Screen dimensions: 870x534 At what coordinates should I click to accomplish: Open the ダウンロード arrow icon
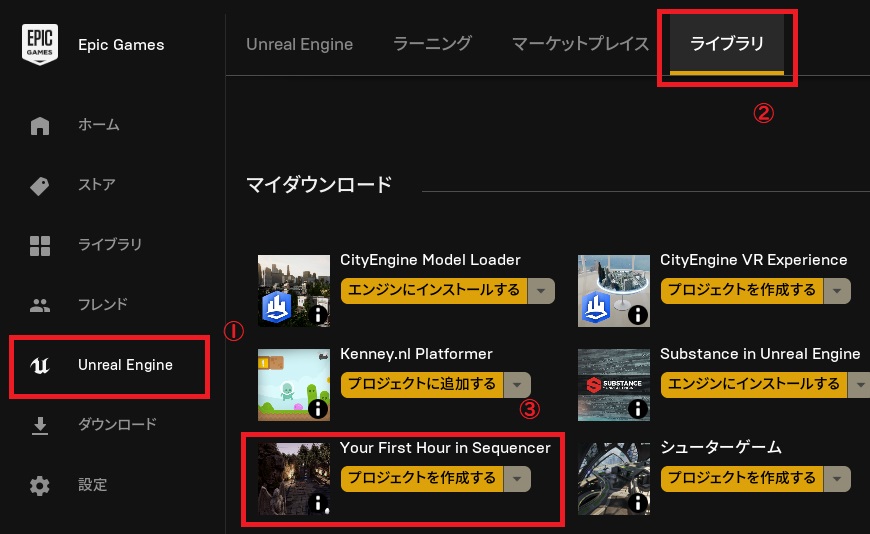pos(40,425)
